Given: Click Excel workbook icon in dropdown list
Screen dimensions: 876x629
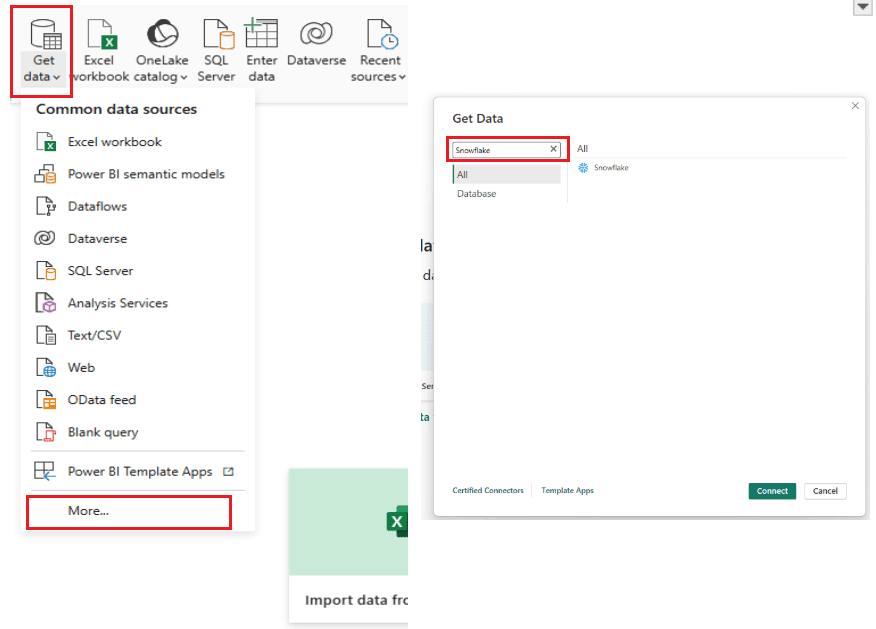Looking at the screenshot, I should coord(46,142).
